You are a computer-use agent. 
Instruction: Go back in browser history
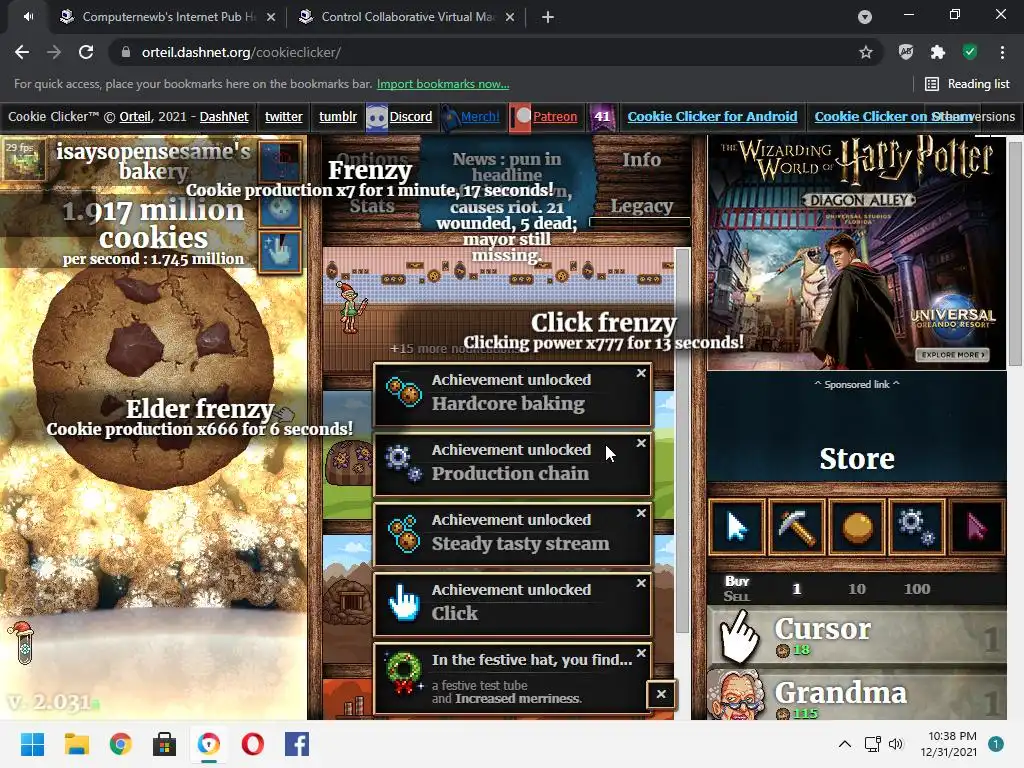click(x=22, y=52)
